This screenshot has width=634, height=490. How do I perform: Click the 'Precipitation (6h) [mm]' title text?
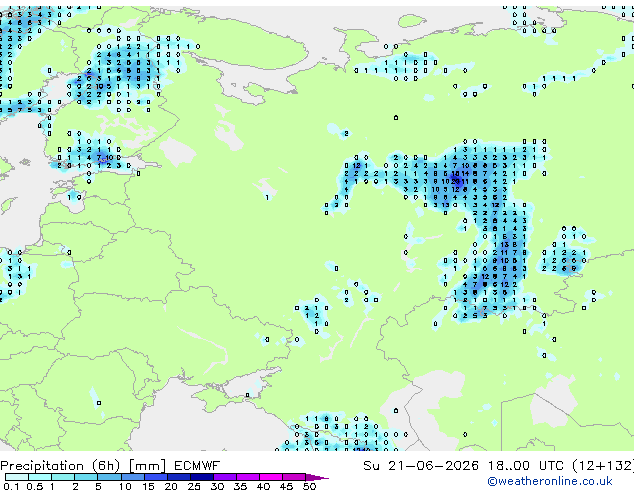tap(83, 466)
